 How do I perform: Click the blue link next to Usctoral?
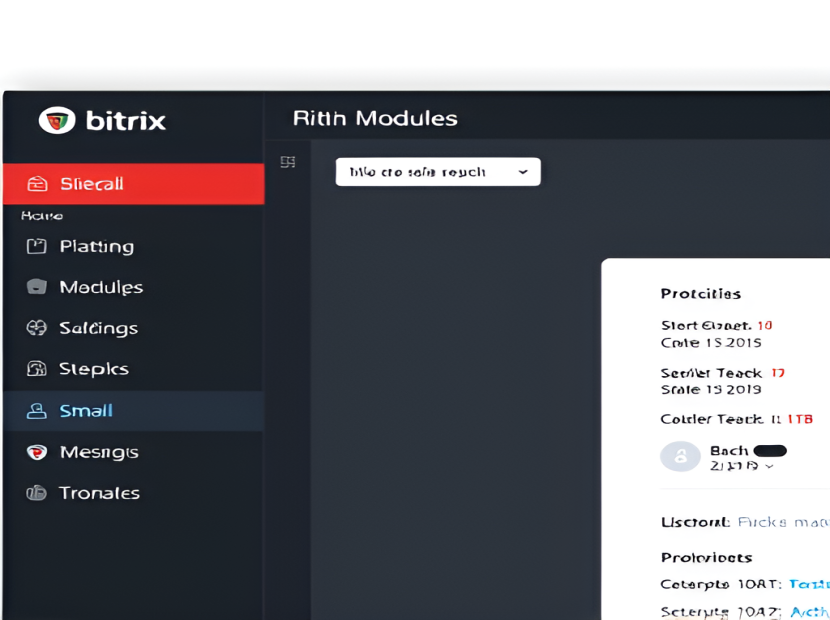click(783, 522)
